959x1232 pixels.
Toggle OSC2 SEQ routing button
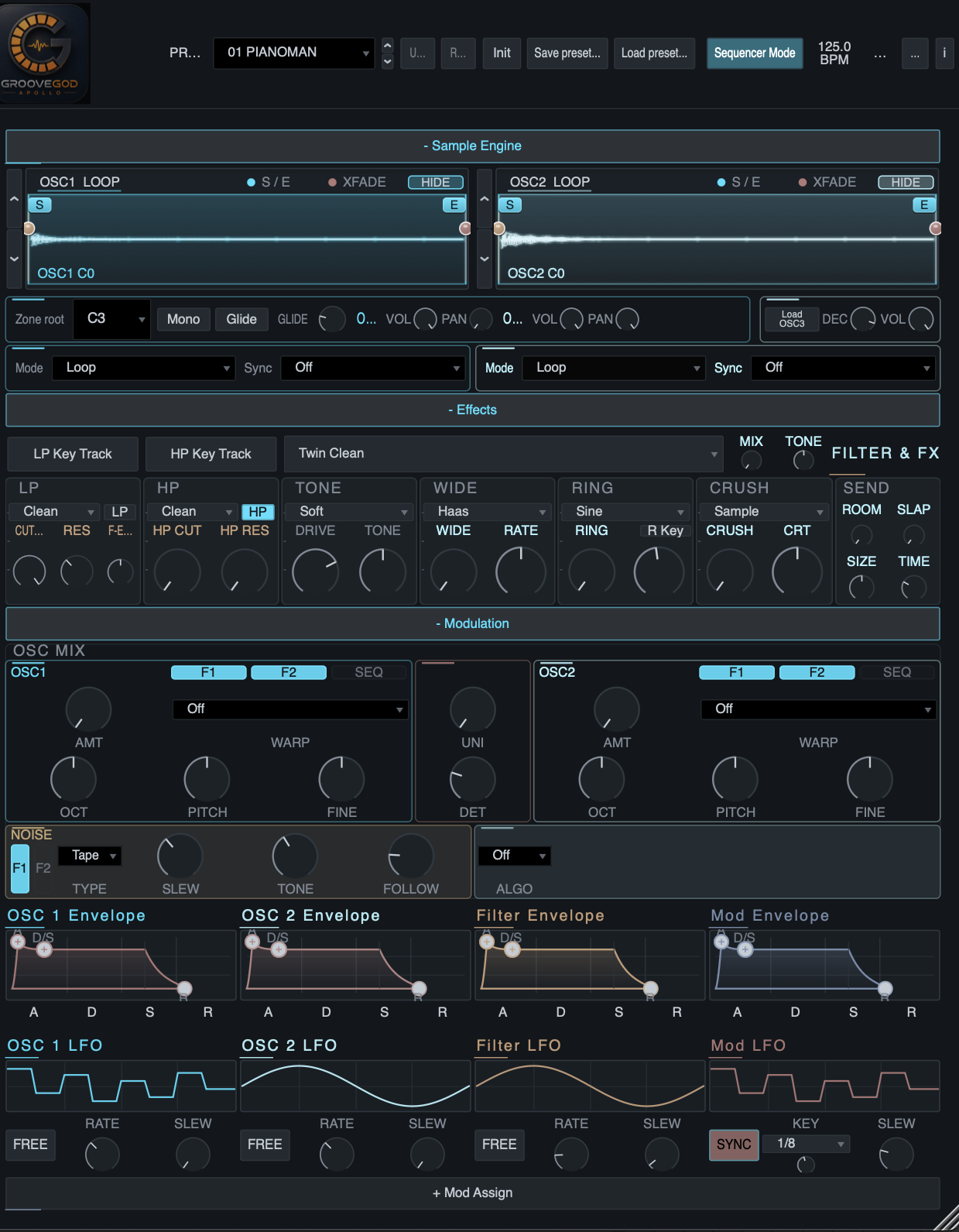(x=897, y=672)
